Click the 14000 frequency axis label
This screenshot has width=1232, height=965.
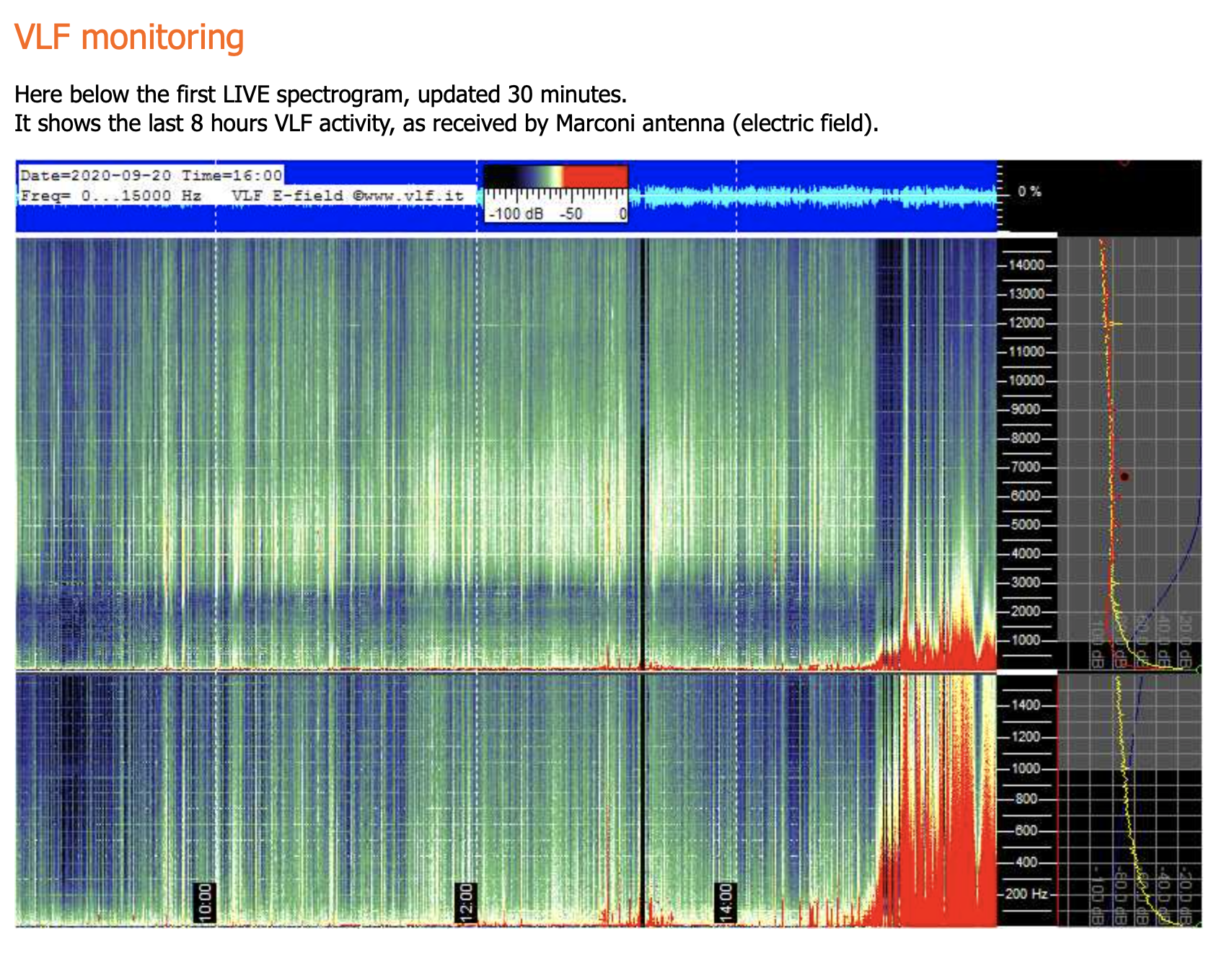pyautogui.click(x=1026, y=265)
